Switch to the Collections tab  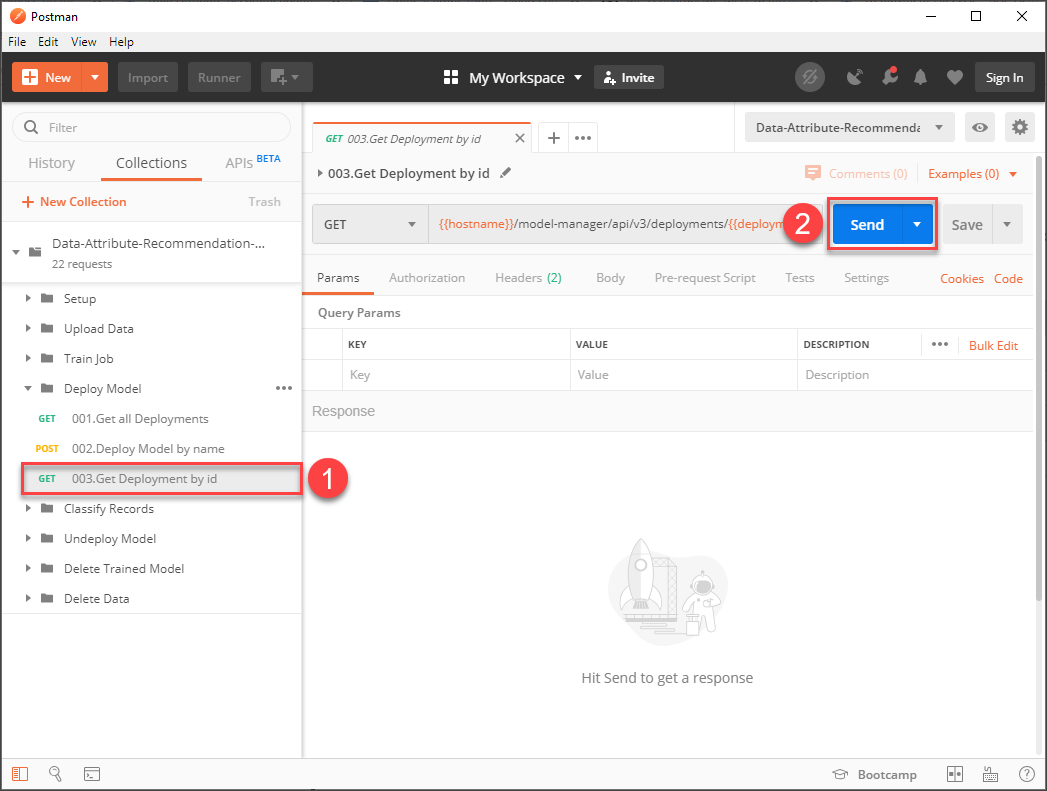click(152, 163)
